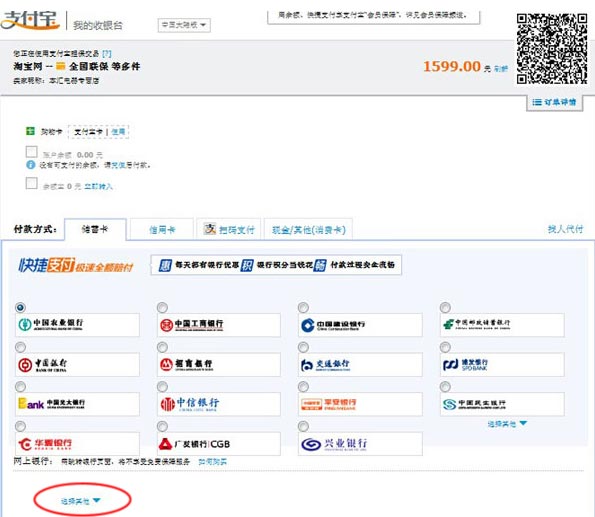Click the China Merchants Bank logo card
The height and width of the screenshot is (517, 595).
[x=219, y=365]
